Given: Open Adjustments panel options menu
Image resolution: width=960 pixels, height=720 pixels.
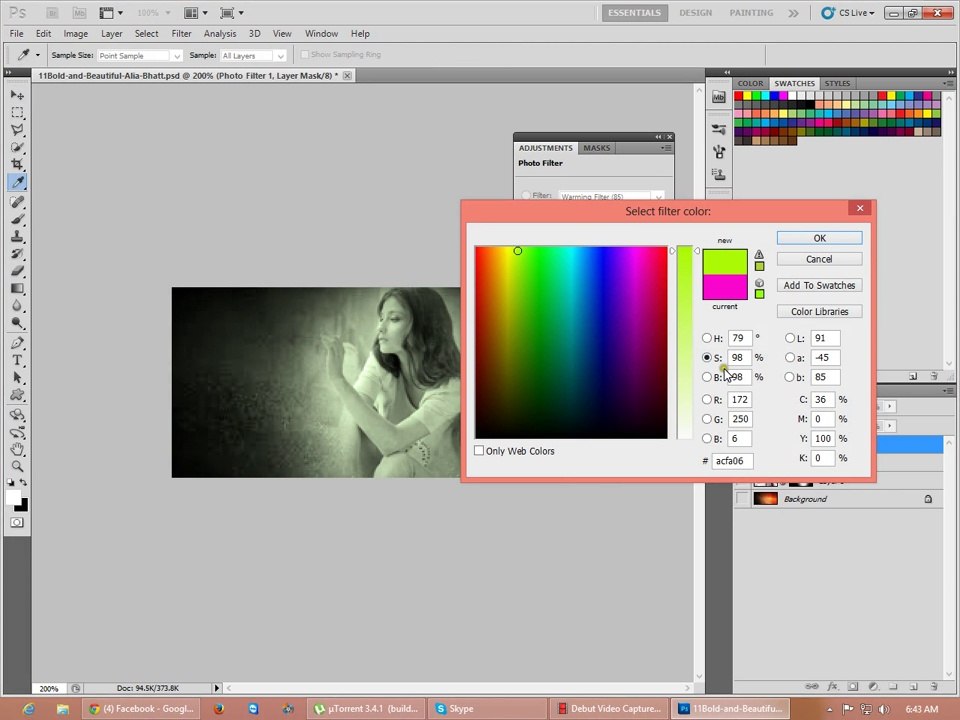Looking at the screenshot, I should pyautogui.click(x=666, y=148).
